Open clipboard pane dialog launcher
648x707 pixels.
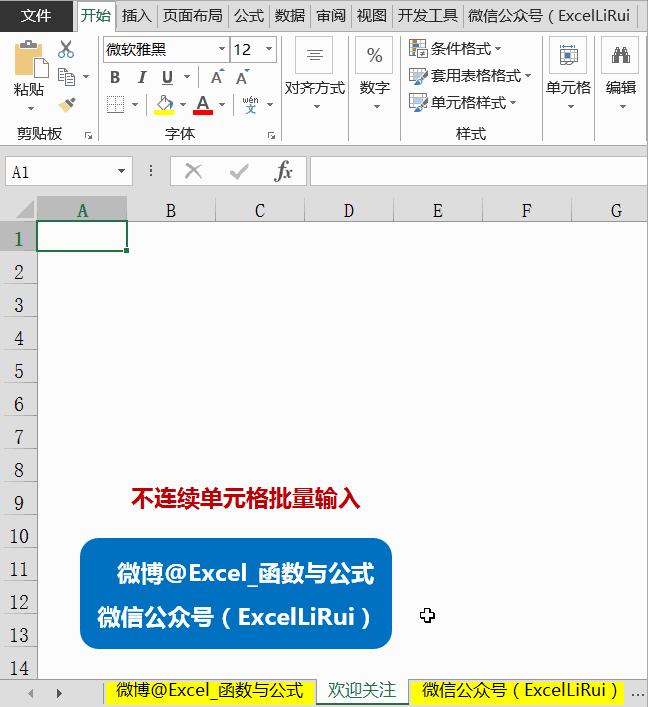[88, 135]
